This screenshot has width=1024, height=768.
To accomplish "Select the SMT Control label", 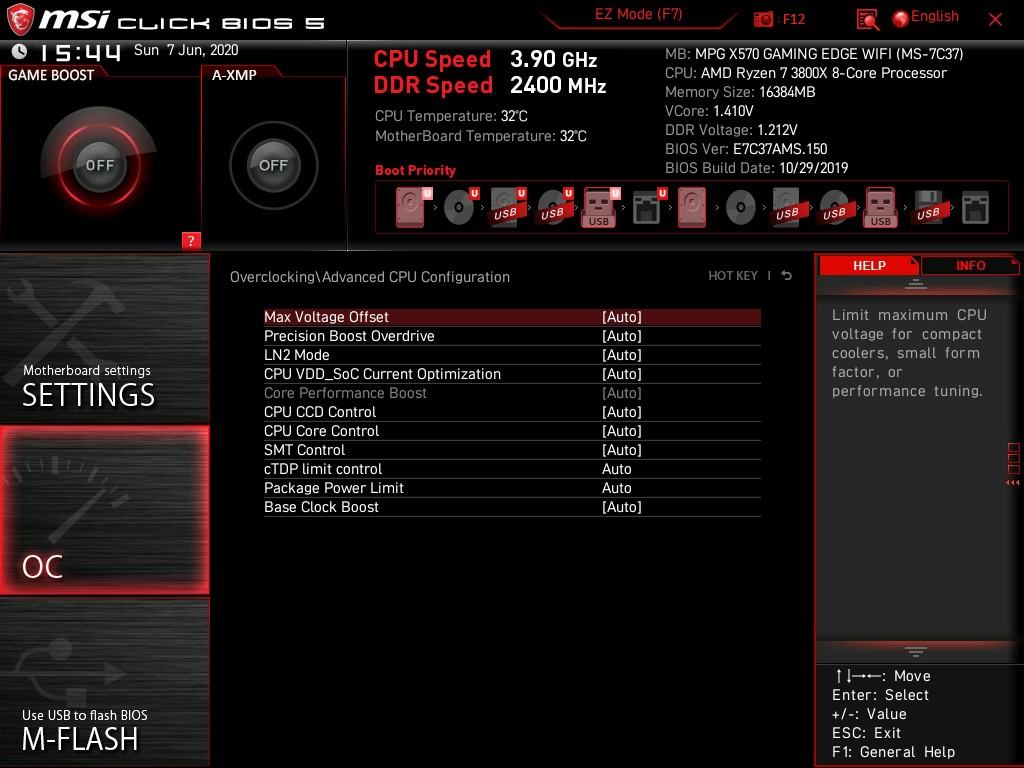I will click(x=304, y=449).
